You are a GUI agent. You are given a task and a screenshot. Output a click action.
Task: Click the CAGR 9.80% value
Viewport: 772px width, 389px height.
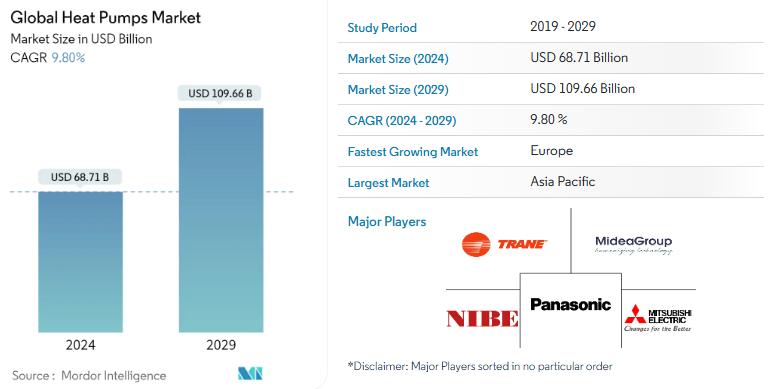(68, 58)
